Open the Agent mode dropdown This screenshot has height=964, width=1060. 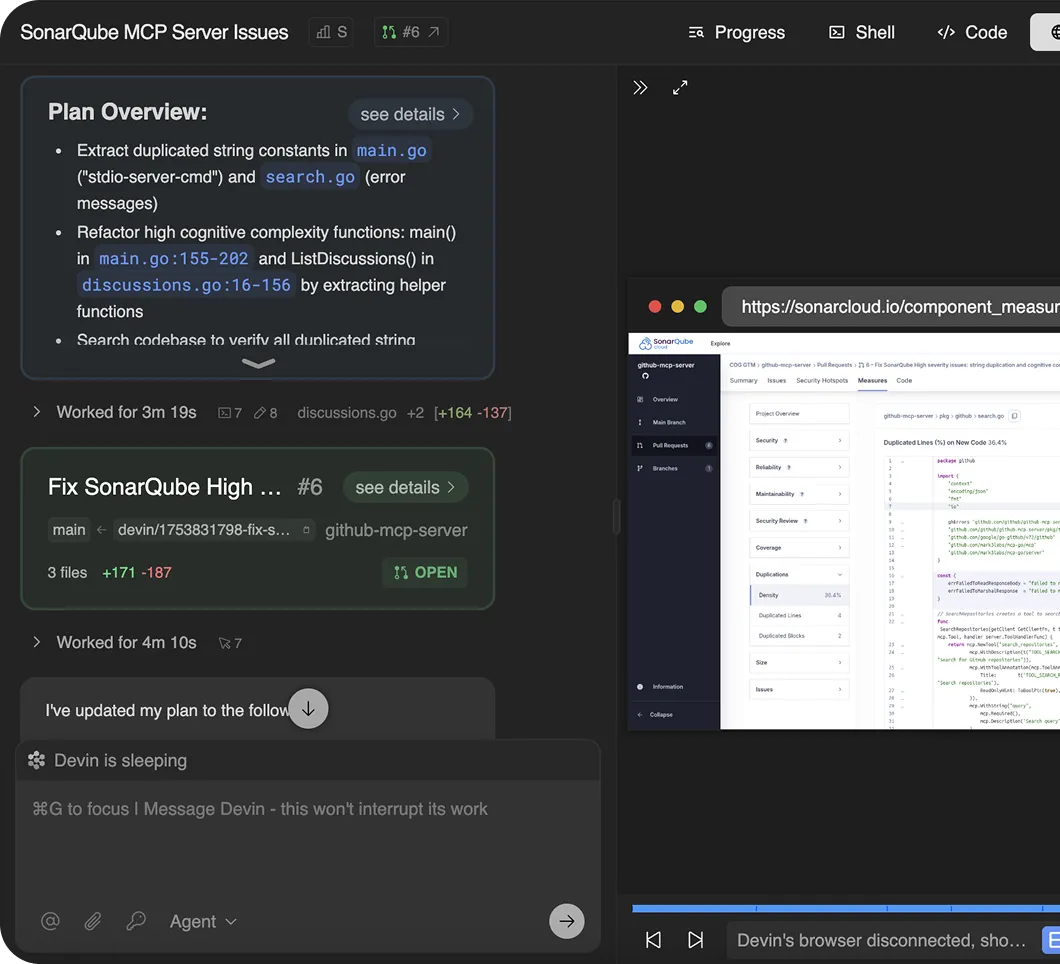(203, 921)
